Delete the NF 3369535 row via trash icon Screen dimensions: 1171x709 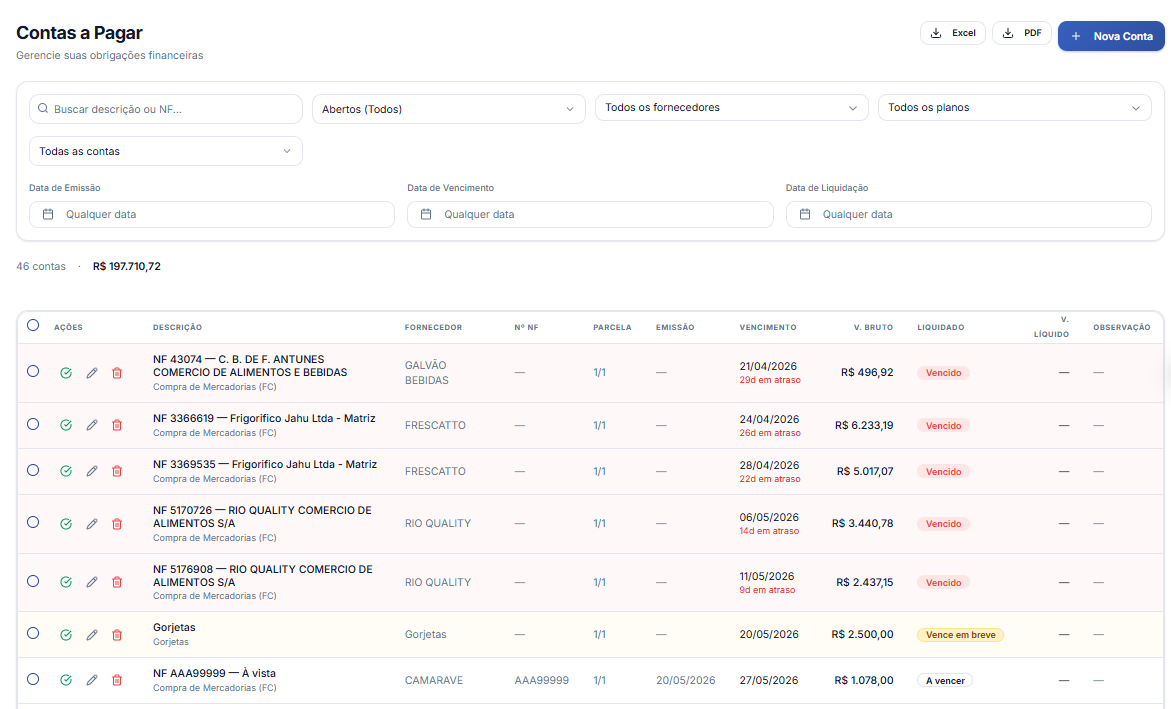point(117,471)
